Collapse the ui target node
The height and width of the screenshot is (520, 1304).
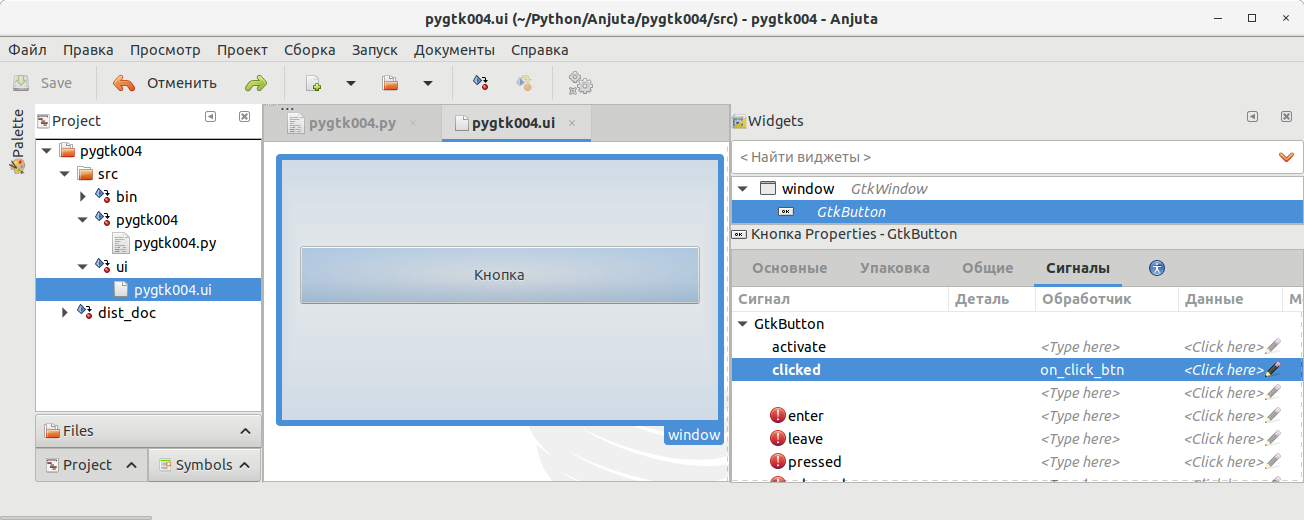[x=84, y=267]
